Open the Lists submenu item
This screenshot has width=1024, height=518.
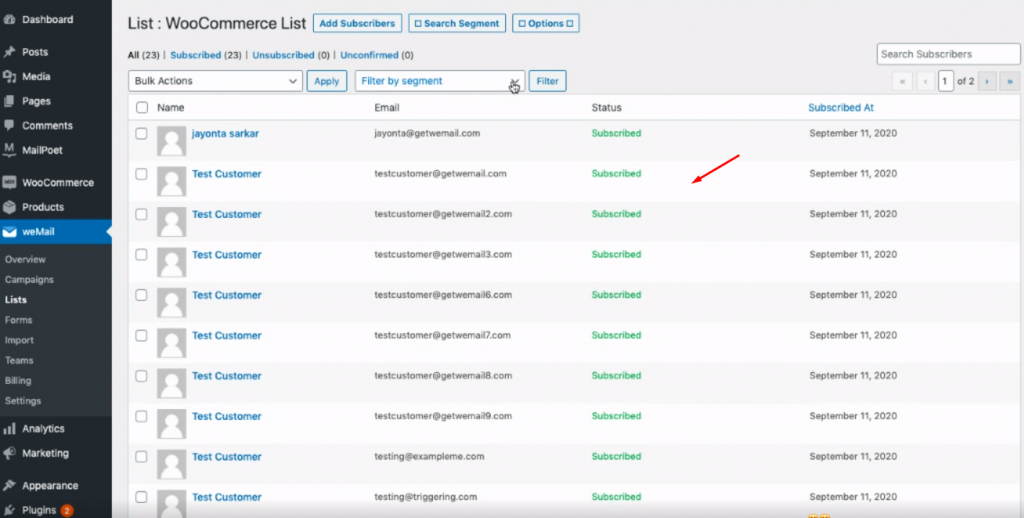pos(16,300)
